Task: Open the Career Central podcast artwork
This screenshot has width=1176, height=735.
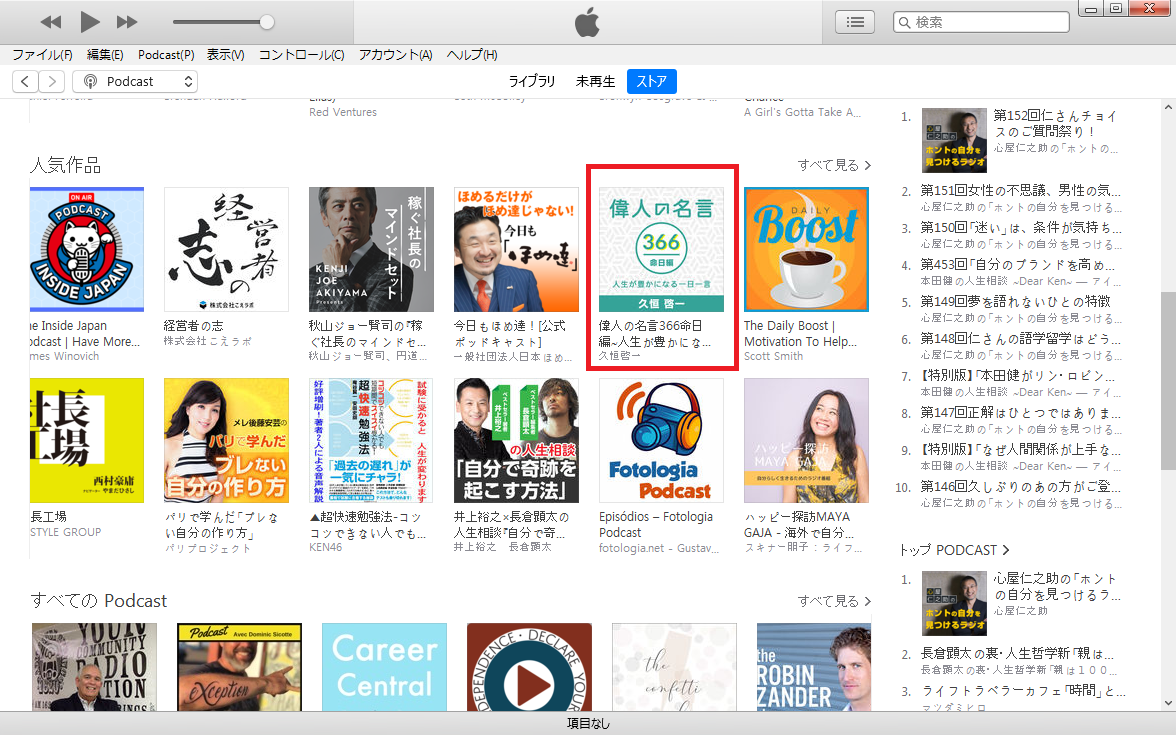Action: [x=384, y=667]
